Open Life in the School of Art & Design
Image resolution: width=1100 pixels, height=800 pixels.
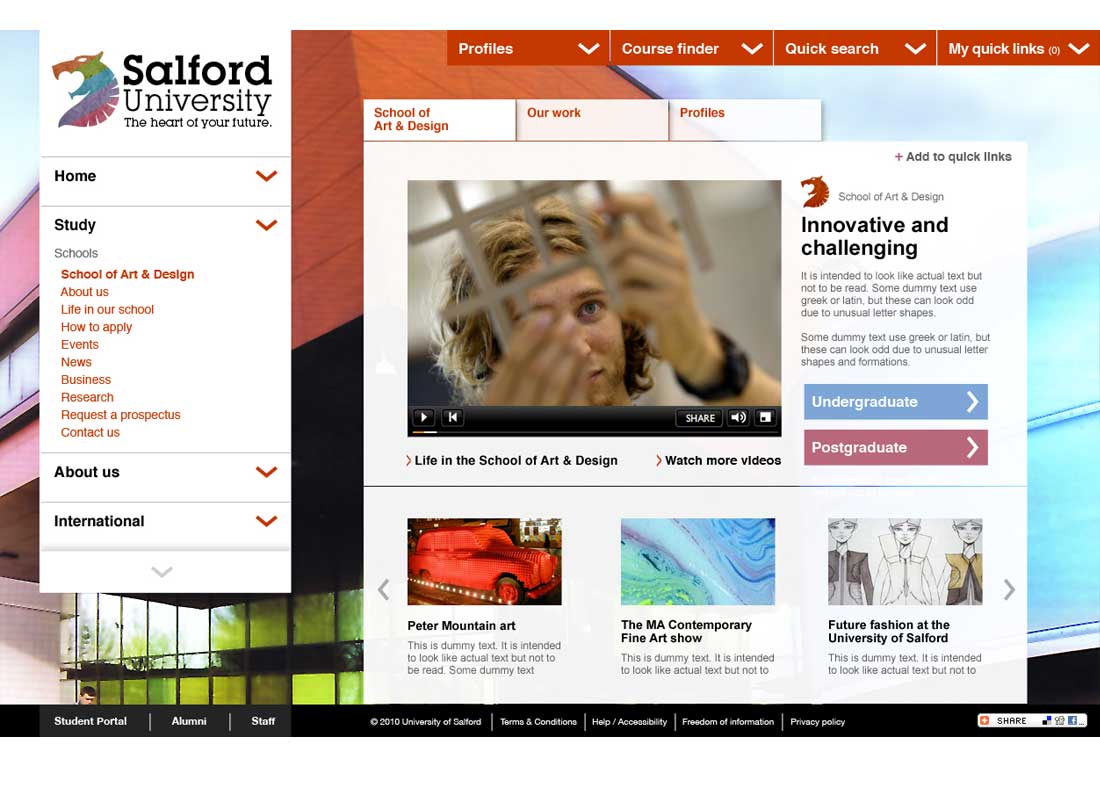click(x=511, y=460)
